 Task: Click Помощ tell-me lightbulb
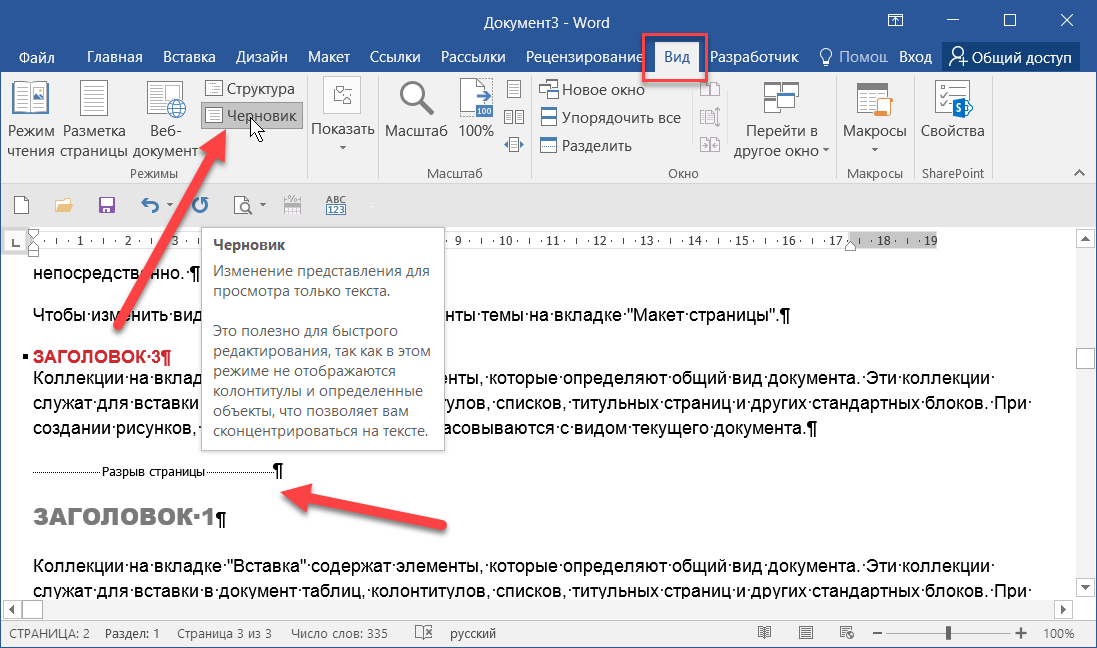tap(854, 57)
